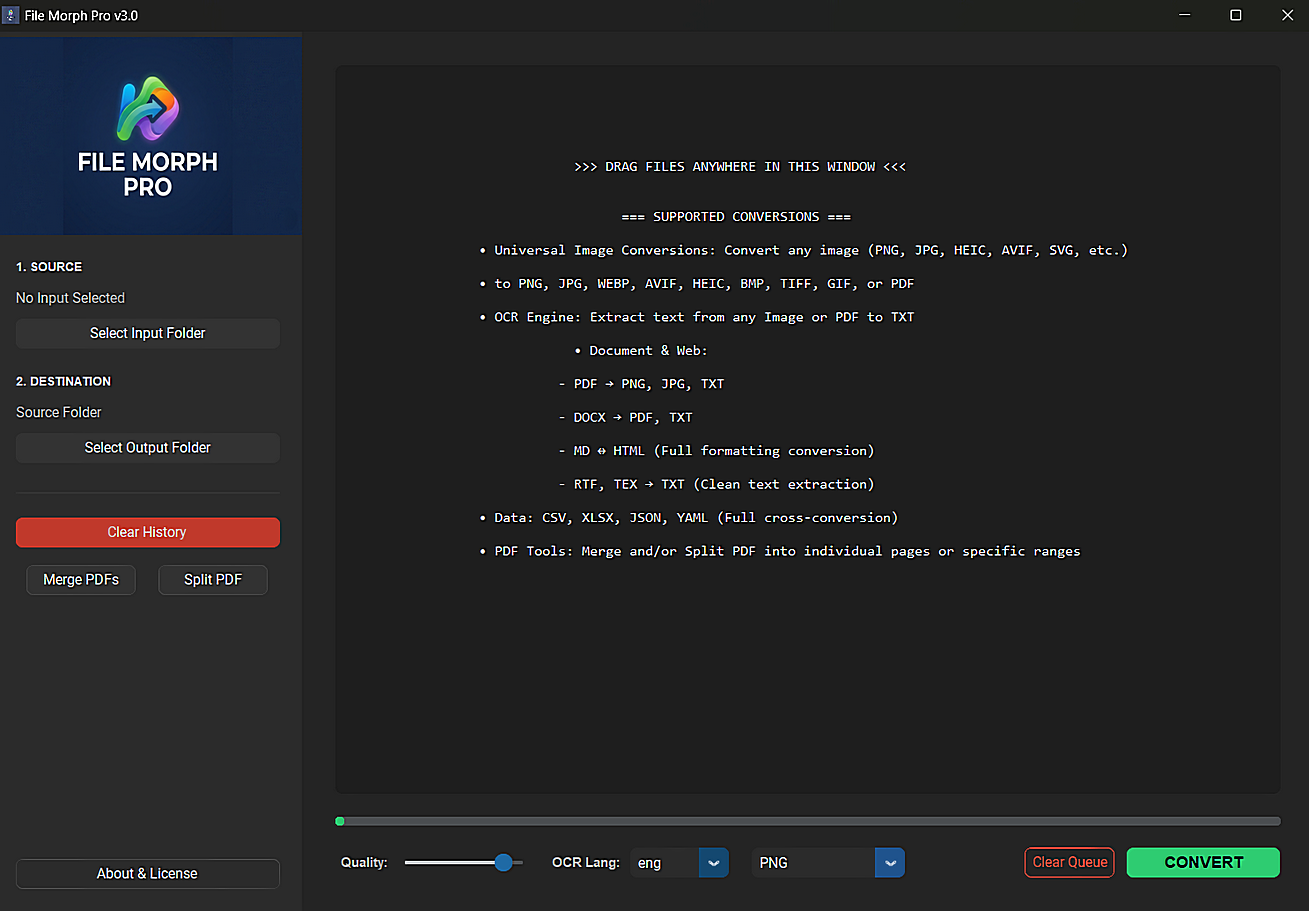Click the 'Data: CSV, XLSX, JSON, YAML' line
The width and height of the screenshot is (1309, 911).
(x=689, y=518)
